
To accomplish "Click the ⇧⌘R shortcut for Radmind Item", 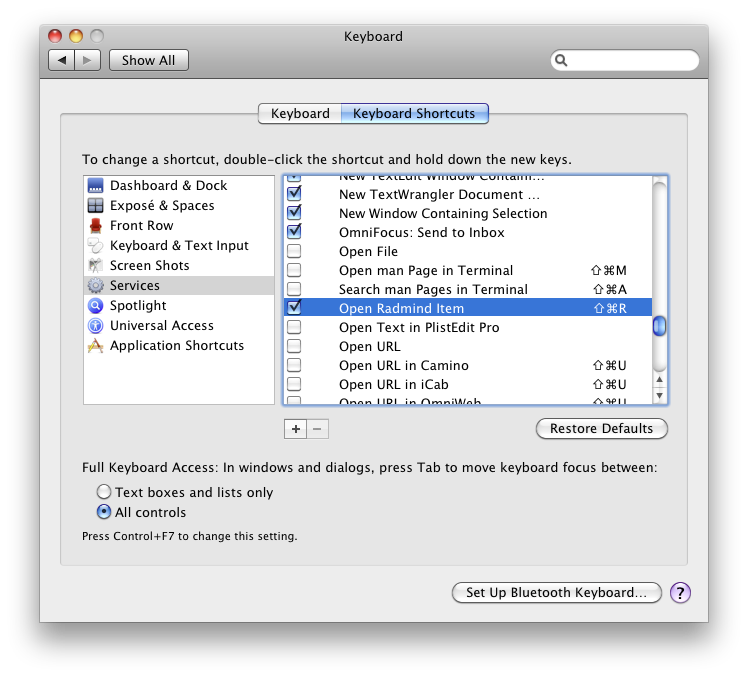I will click(610, 308).
